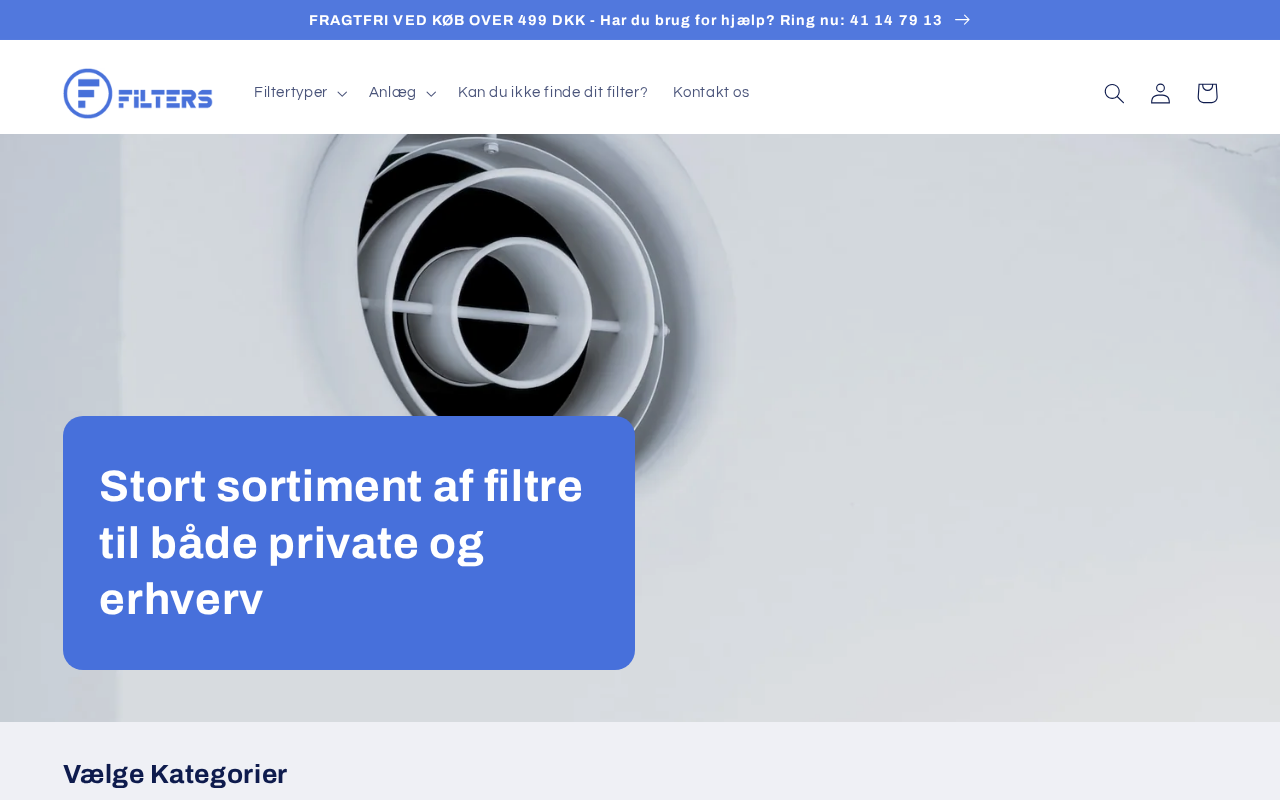Click the arrow icon in announcement bar
This screenshot has width=1280, height=800.
[963, 20]
